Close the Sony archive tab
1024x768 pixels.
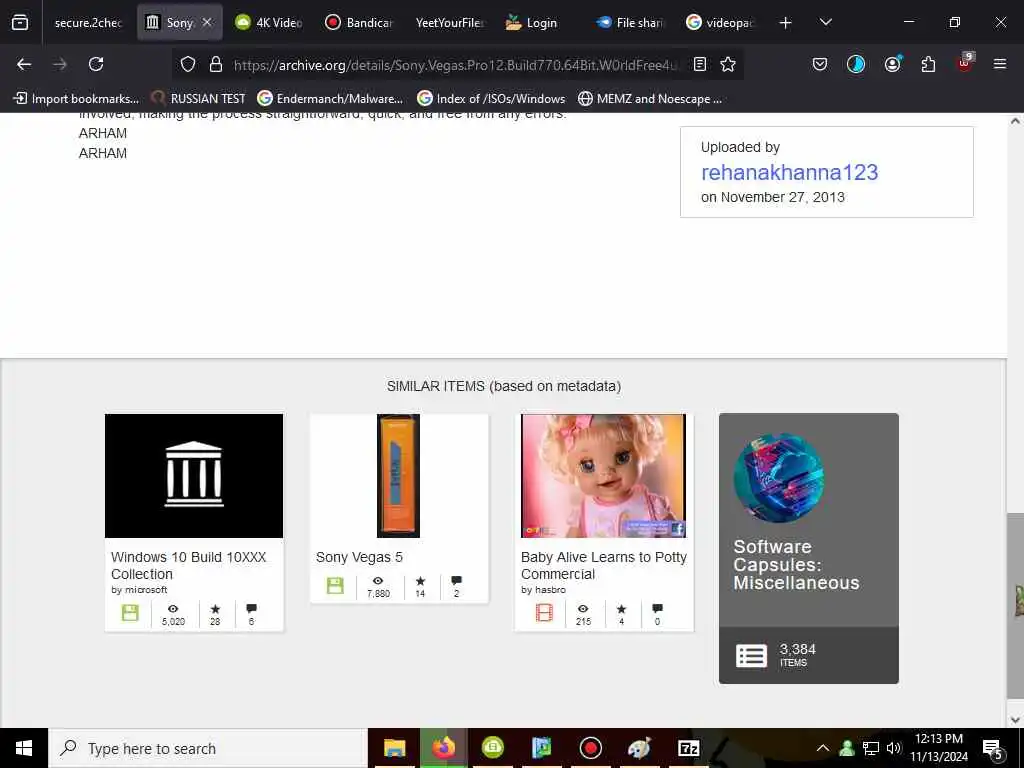[x=207, y=22]
